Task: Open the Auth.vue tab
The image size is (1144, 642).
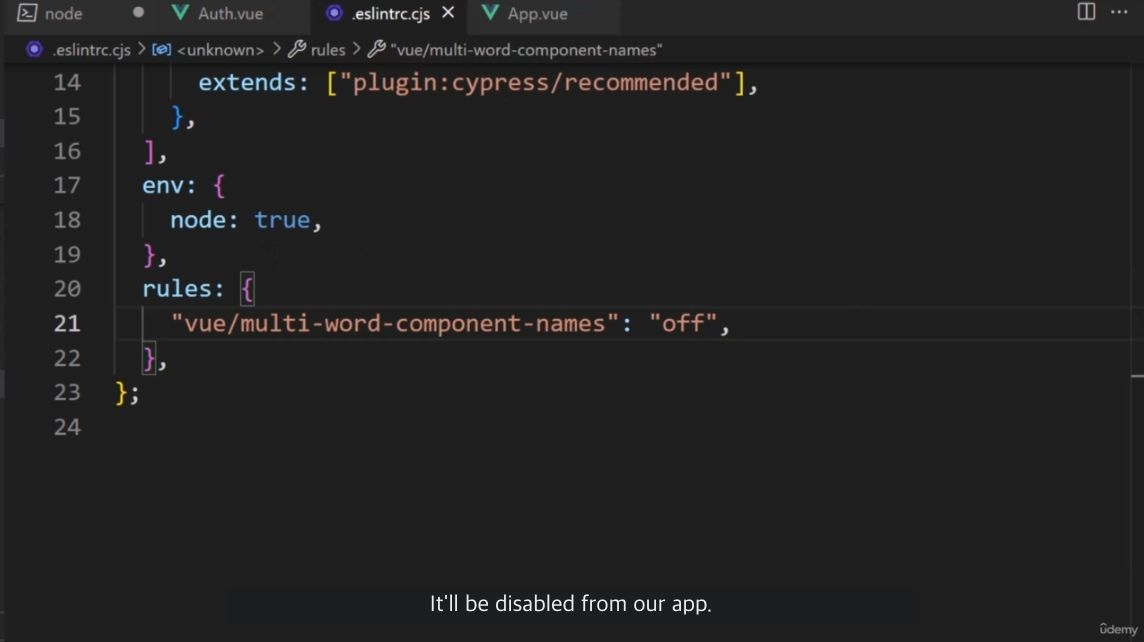Action: pos(231,14)
